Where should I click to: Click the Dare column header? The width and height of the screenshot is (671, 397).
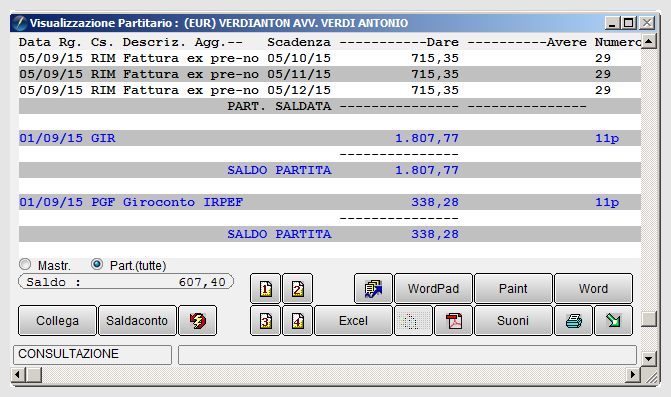tap(442, 42)
